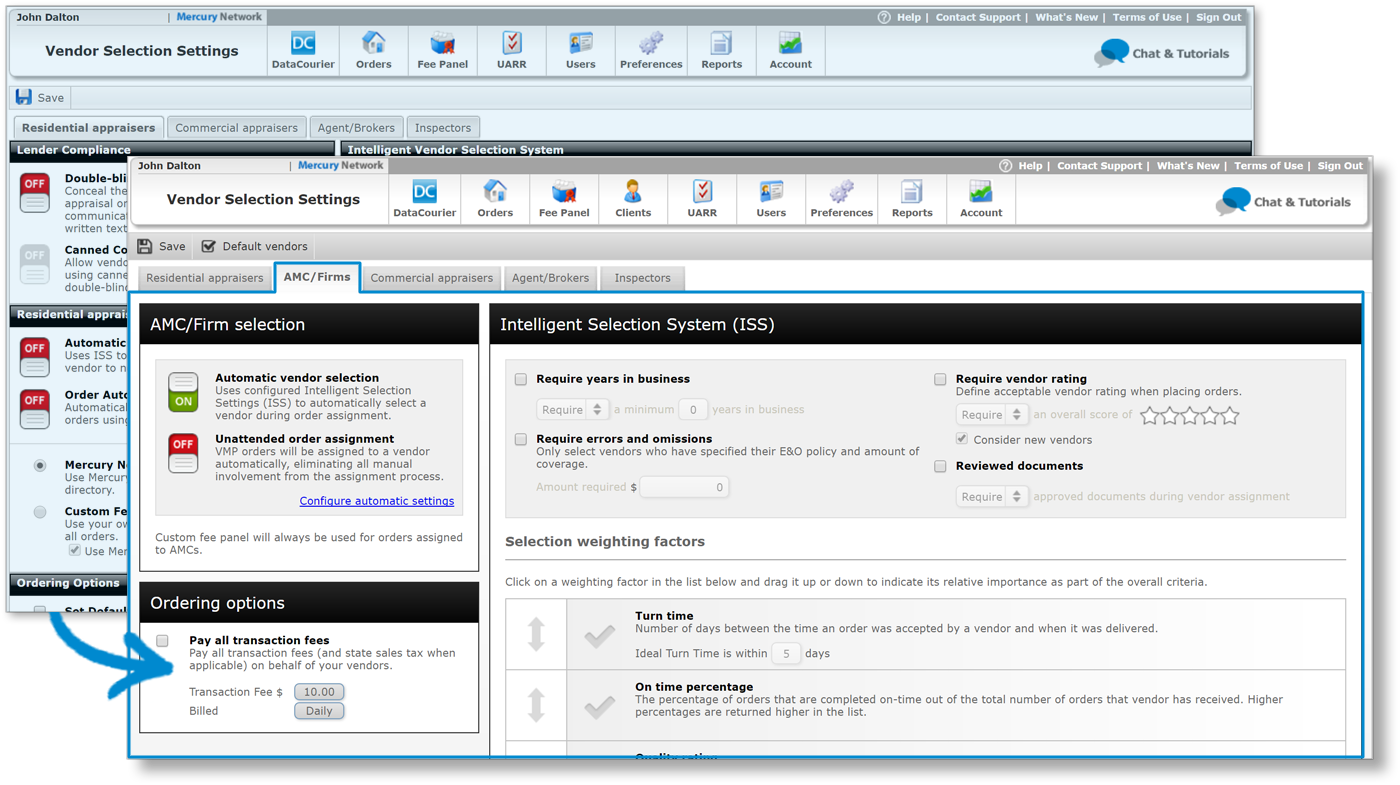Click the Turn time checkmark icon
1400x785 pixels.
tap(600, 634)
